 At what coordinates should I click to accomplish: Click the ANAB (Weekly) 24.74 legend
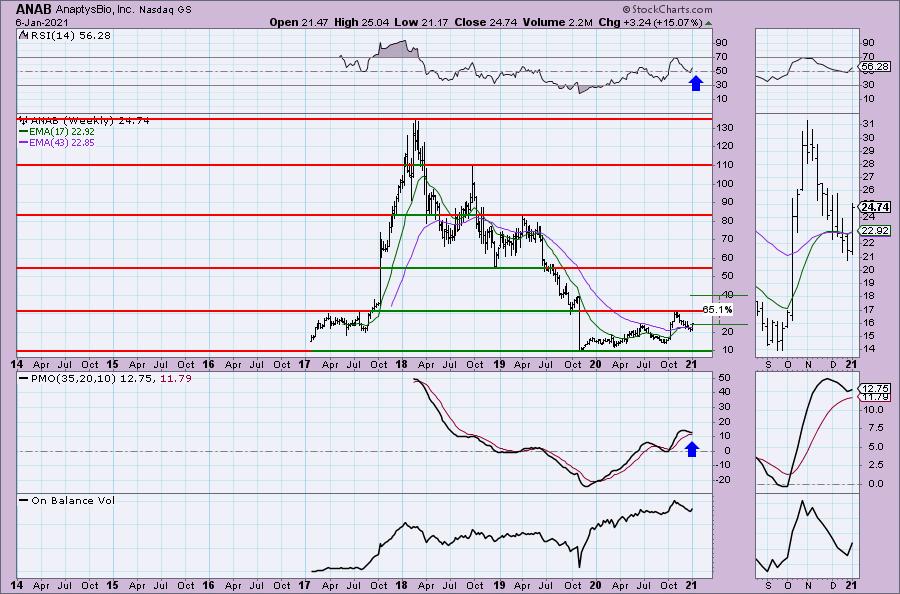tap(84, 121)
